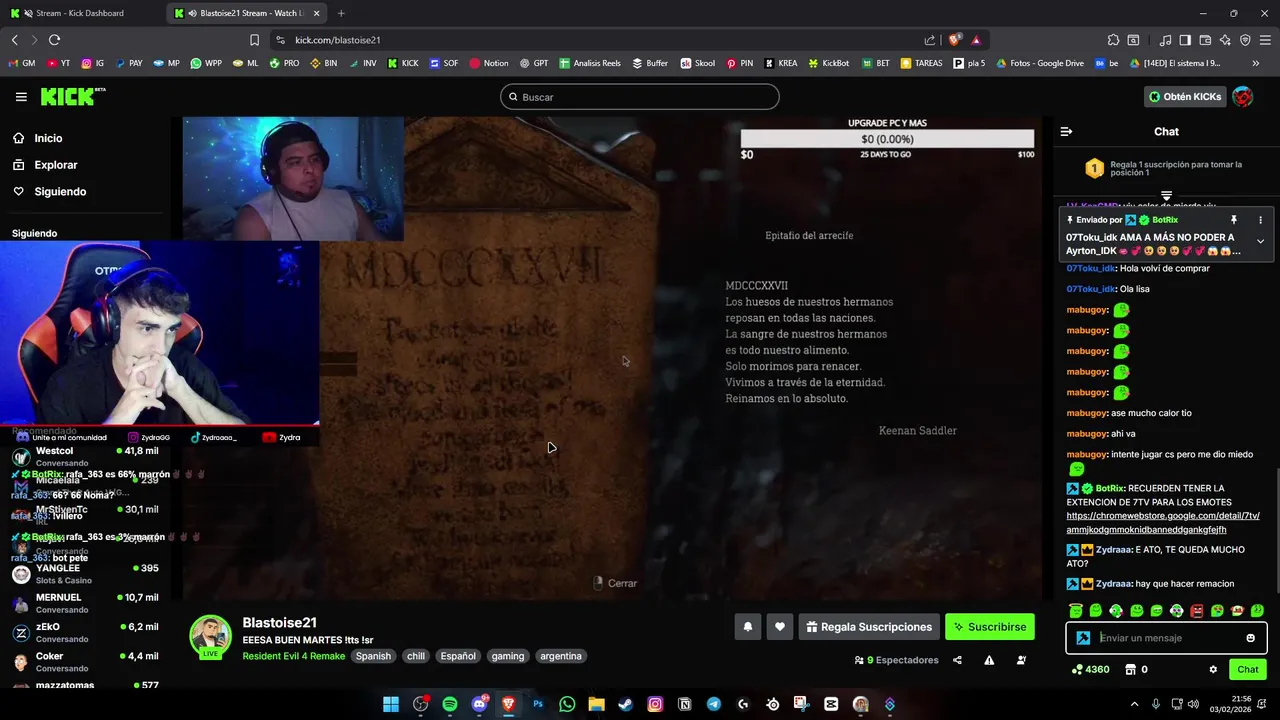The image size is (1280, 720).
Task: Open the chromewebstore 7TV extension link
Action: 1163,523
